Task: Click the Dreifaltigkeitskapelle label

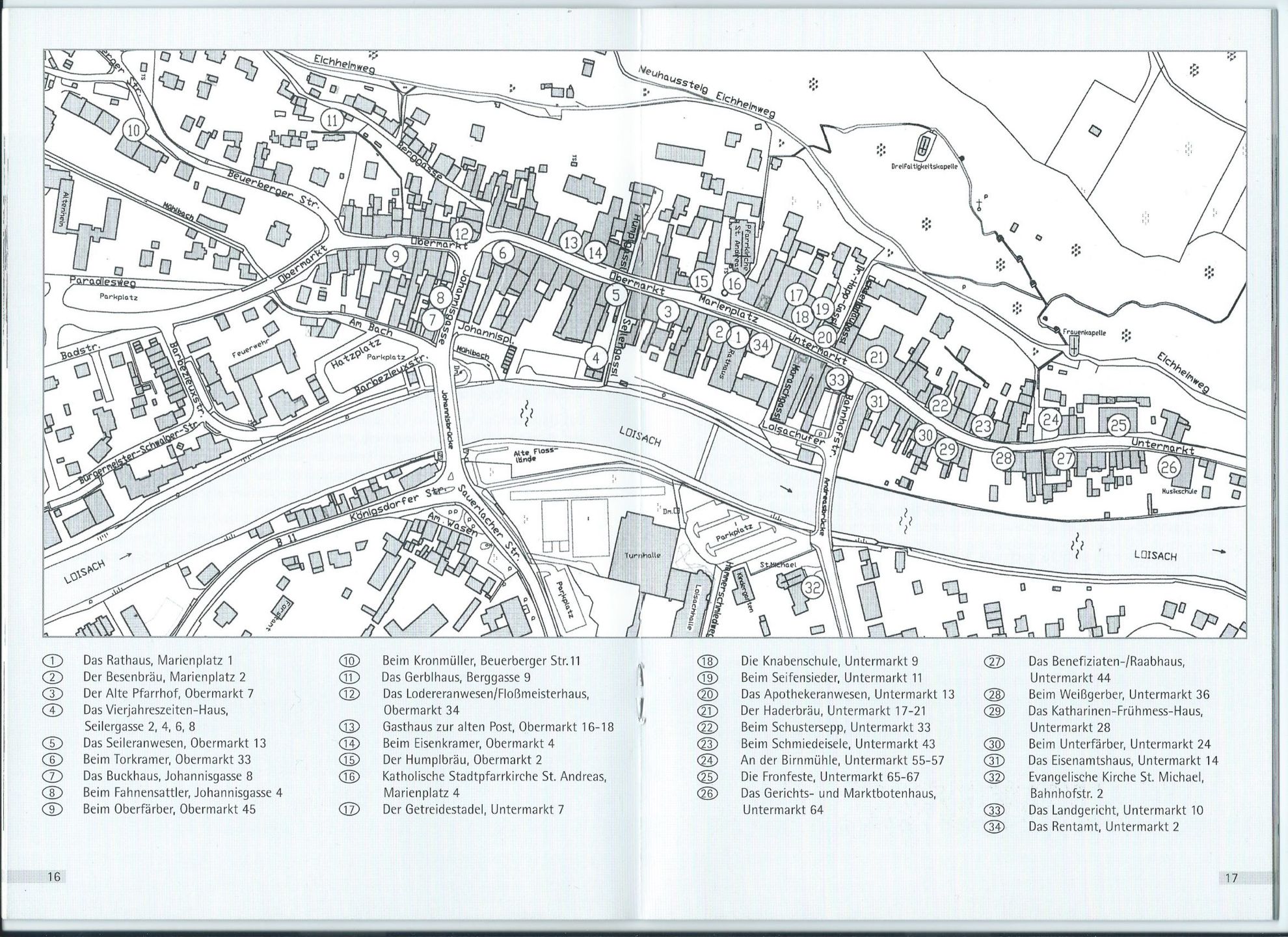Action: coord(924,167)
